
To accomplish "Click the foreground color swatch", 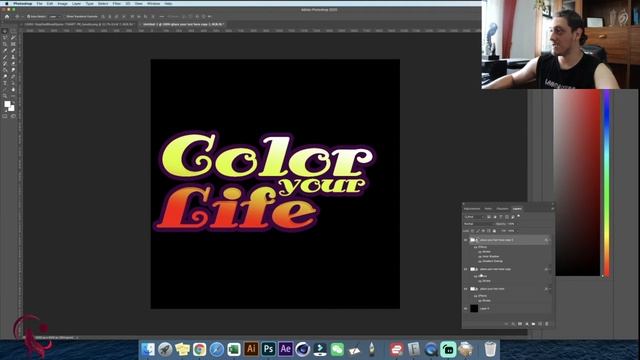I will click(7, 104).
